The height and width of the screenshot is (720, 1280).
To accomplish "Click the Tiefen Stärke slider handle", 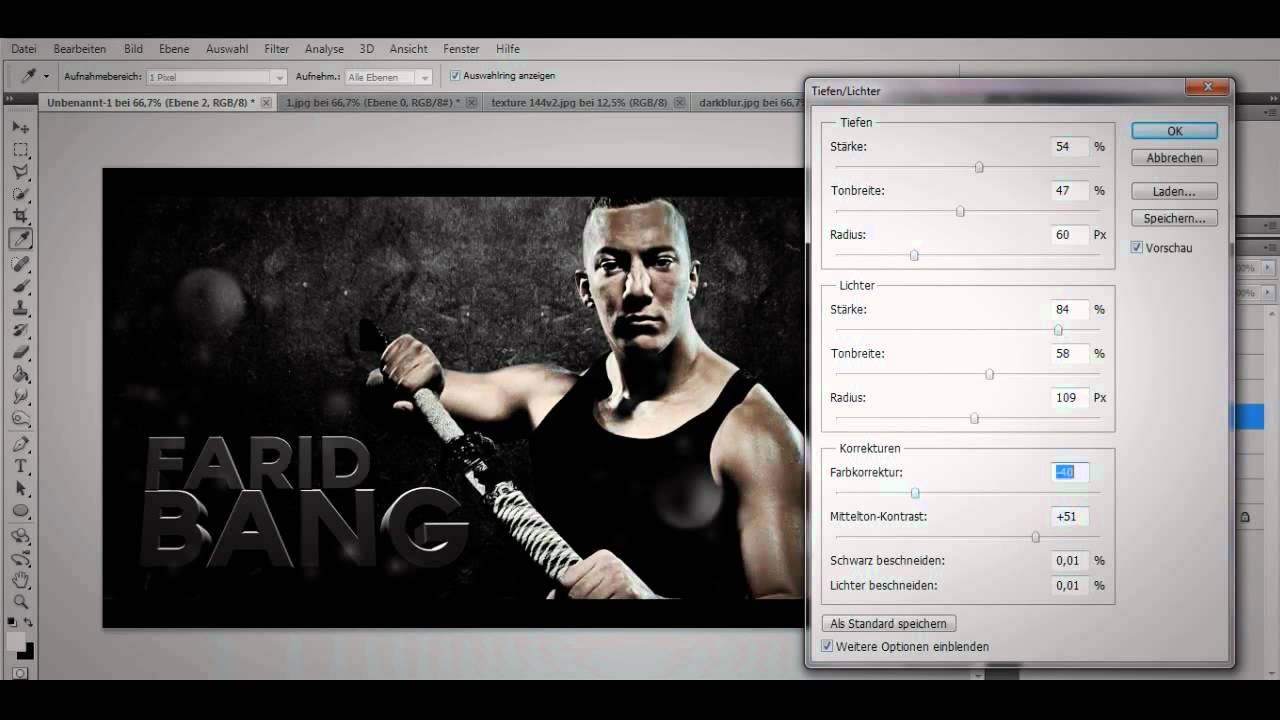I will click(x=979, y=167).
